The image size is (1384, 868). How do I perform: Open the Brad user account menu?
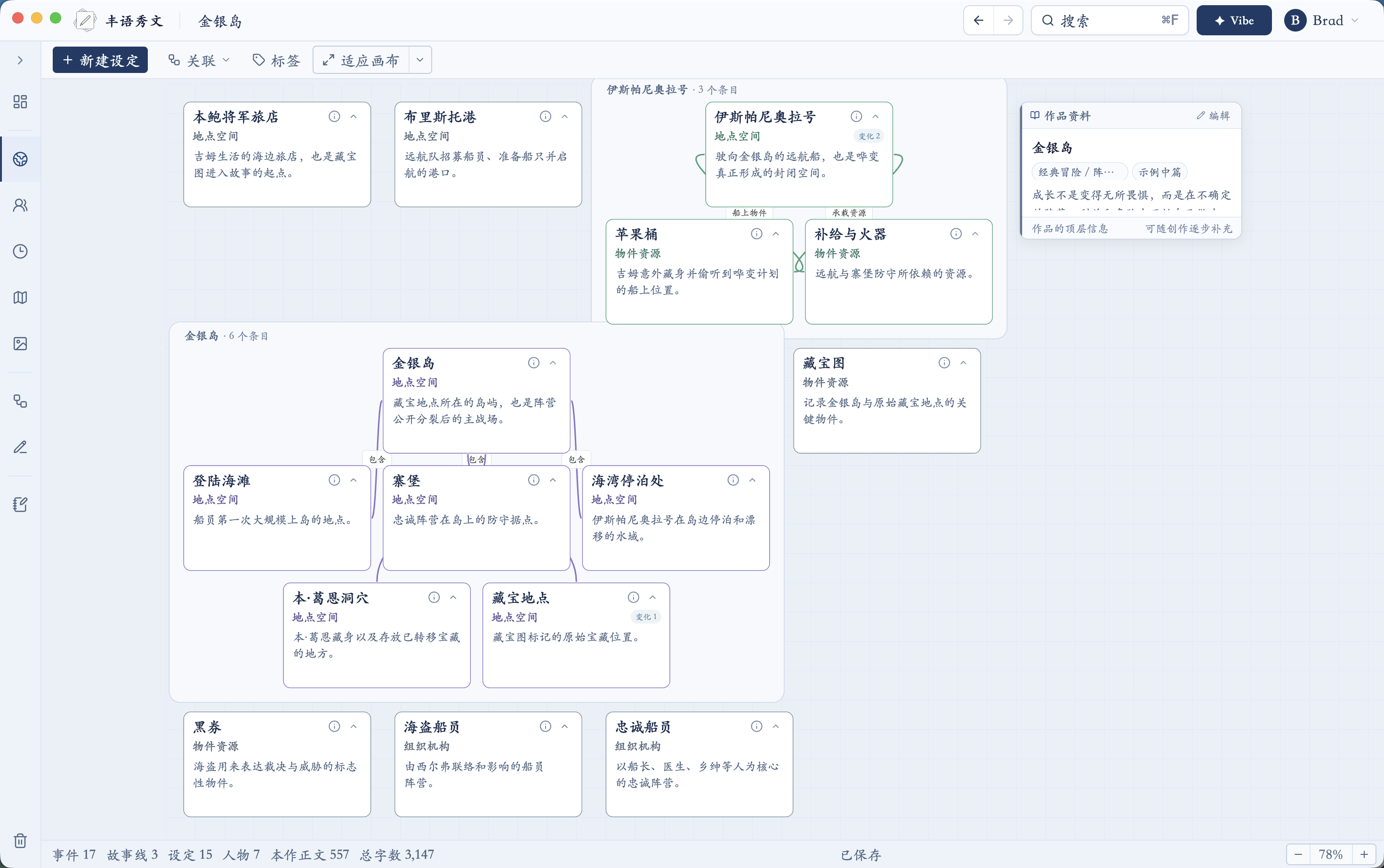point(1321,21)
